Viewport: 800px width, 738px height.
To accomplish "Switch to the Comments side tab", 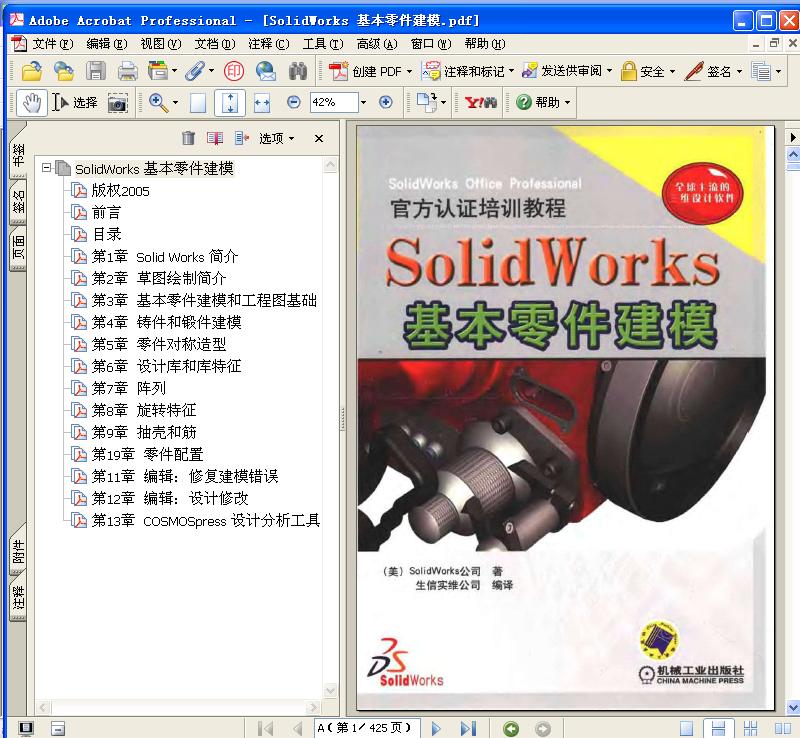I will pyautogui.click(x=18, y=598).
